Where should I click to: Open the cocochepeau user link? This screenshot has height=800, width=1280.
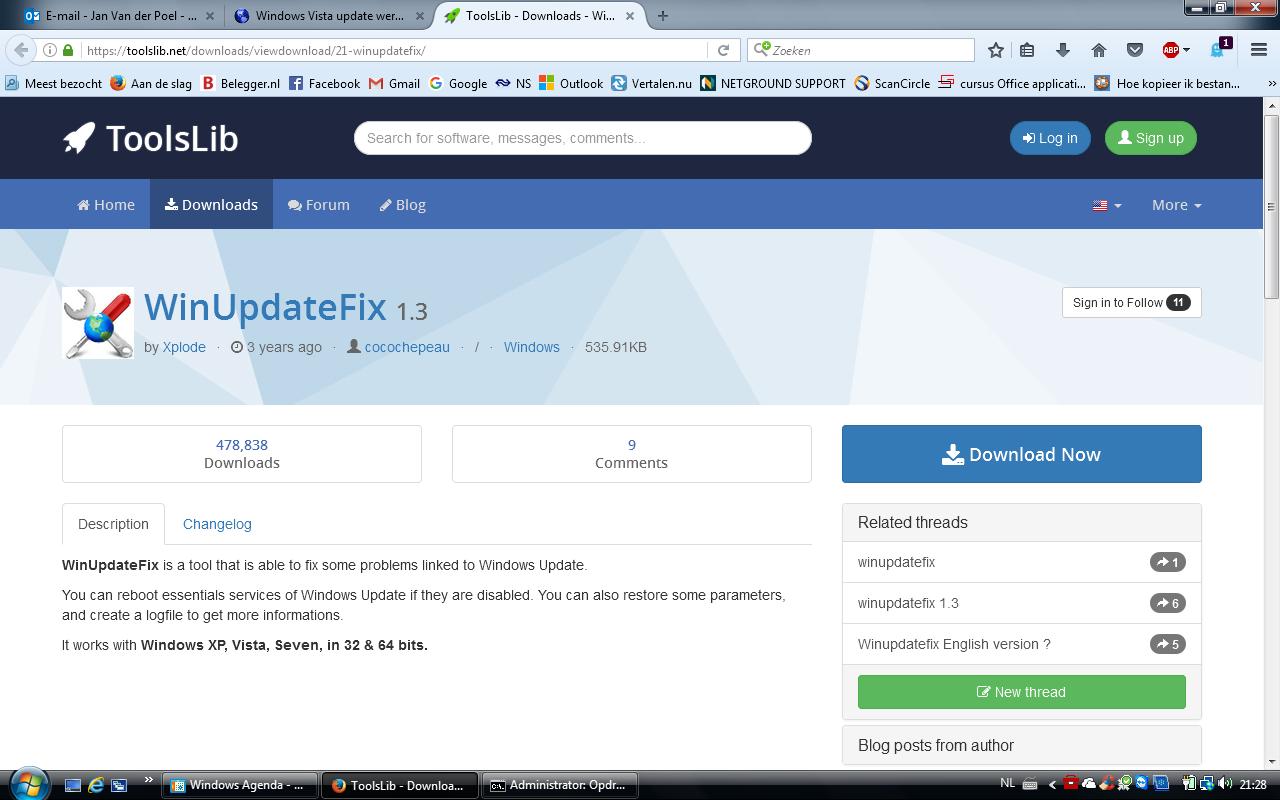click(407, 347)
